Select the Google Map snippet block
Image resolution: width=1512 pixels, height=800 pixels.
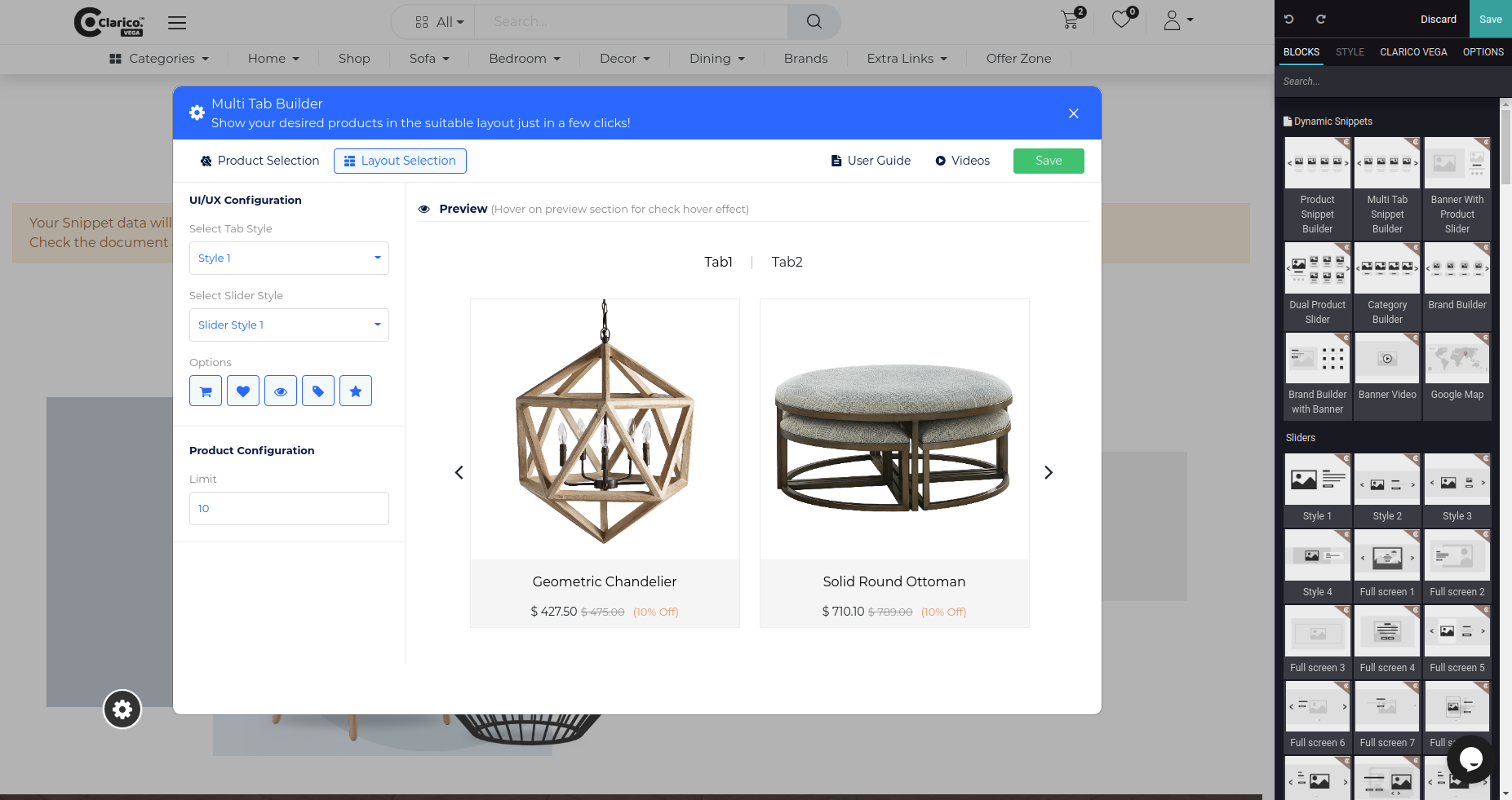click(1457, 376)
